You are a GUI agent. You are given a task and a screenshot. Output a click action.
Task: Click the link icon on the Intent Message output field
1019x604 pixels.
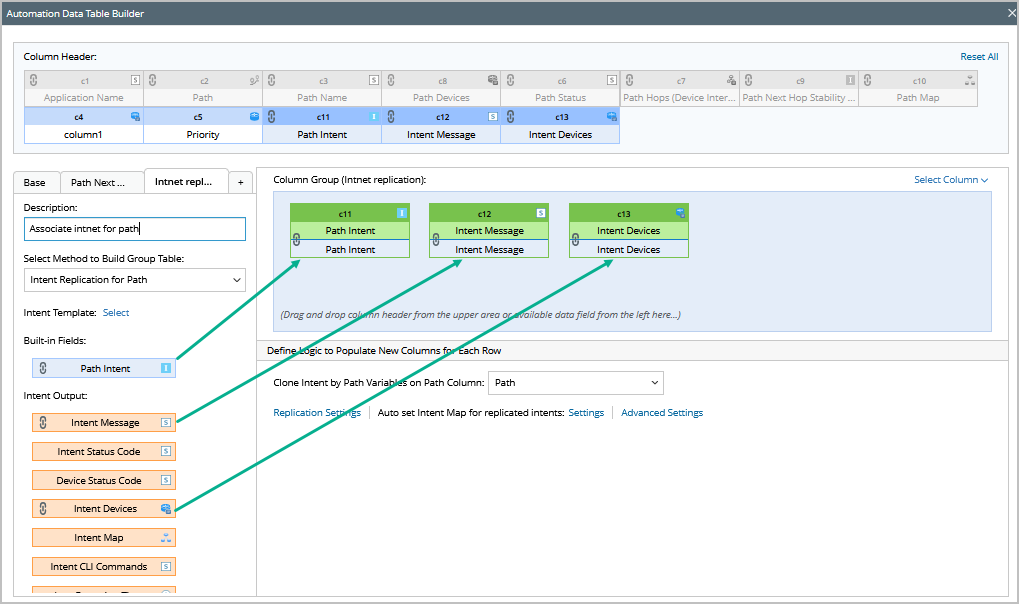pyautogui.click(x=43, y=423)
